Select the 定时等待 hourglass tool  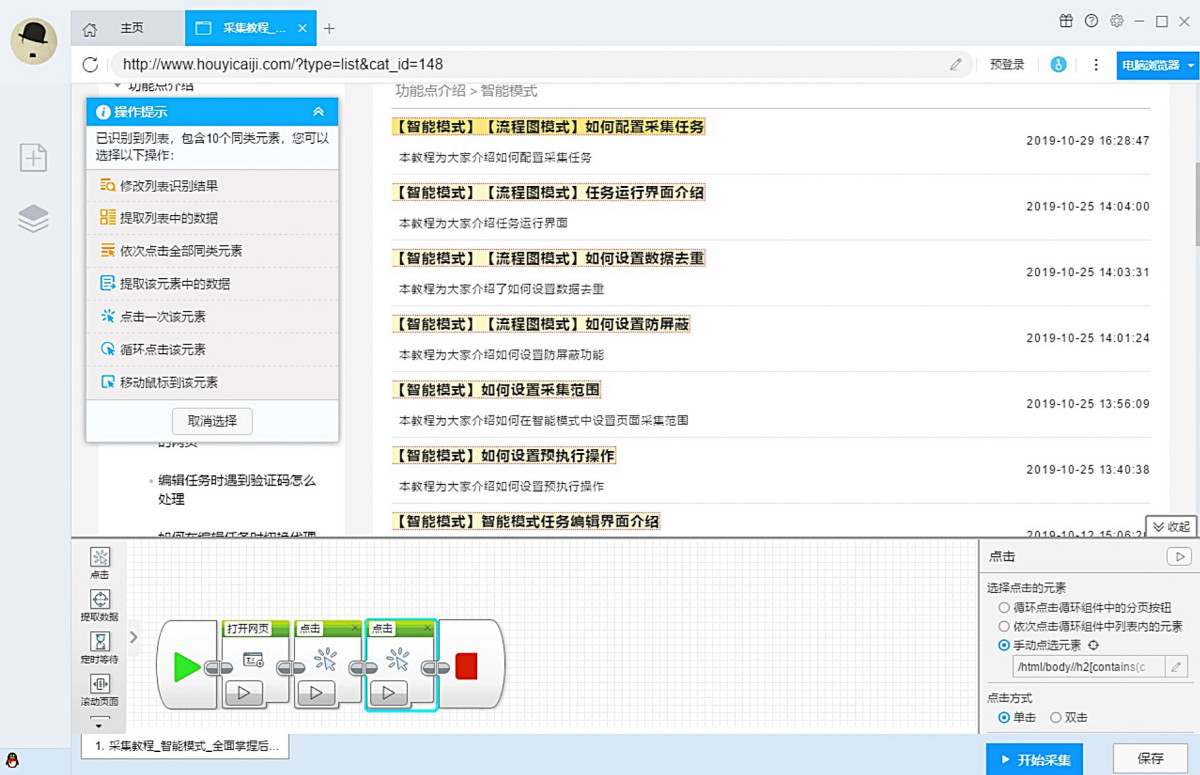coord(100,642)
